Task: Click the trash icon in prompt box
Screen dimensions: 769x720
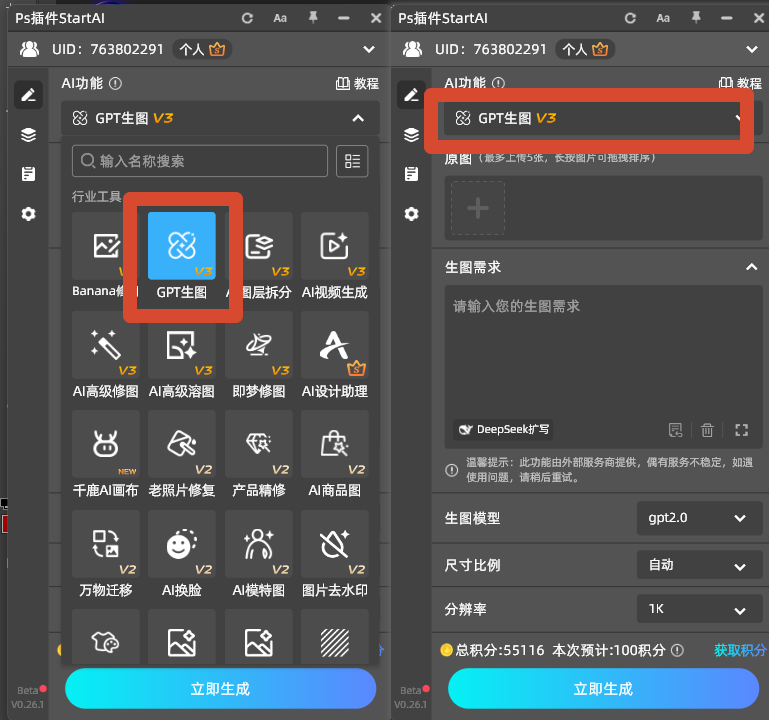Action: click(x=707, y=430)
